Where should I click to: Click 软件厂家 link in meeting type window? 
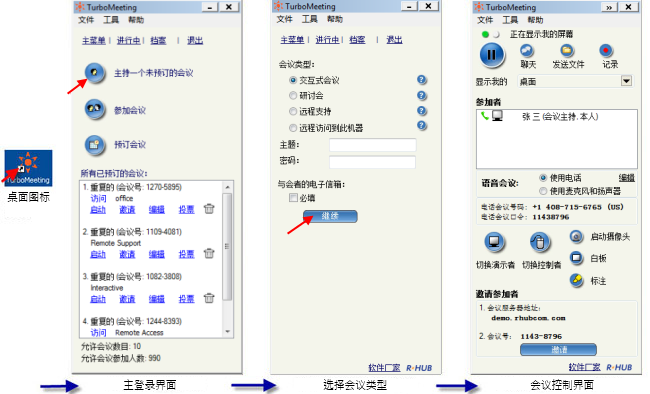point(384,367)
